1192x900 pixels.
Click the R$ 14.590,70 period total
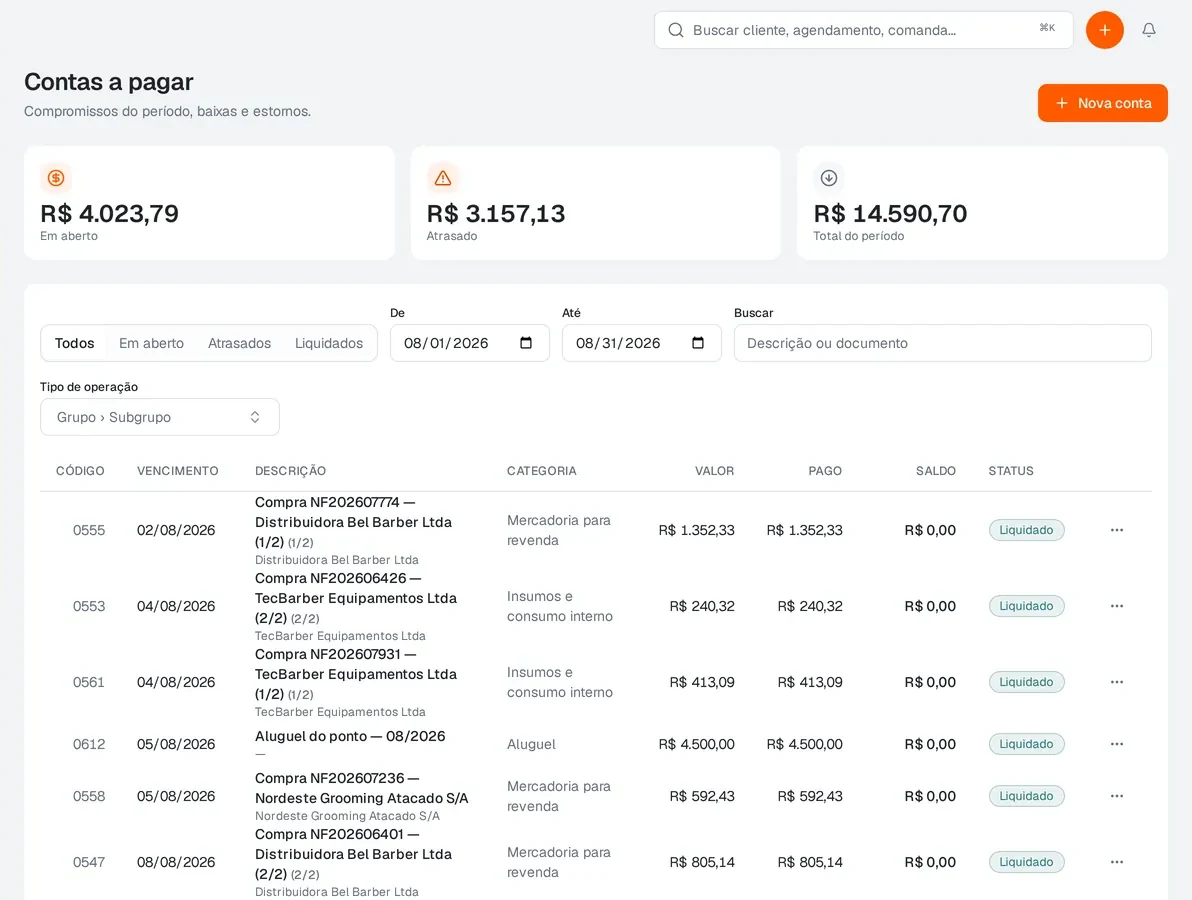[x=890, y=214]
